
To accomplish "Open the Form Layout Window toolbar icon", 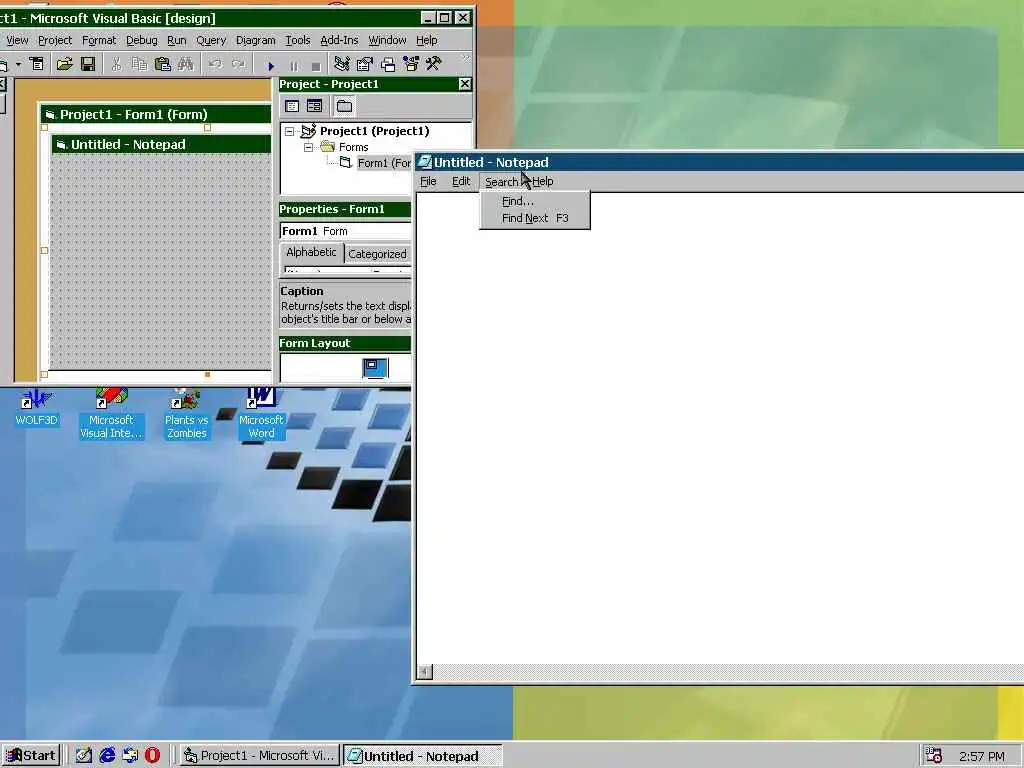I will (x=388, y=63).
